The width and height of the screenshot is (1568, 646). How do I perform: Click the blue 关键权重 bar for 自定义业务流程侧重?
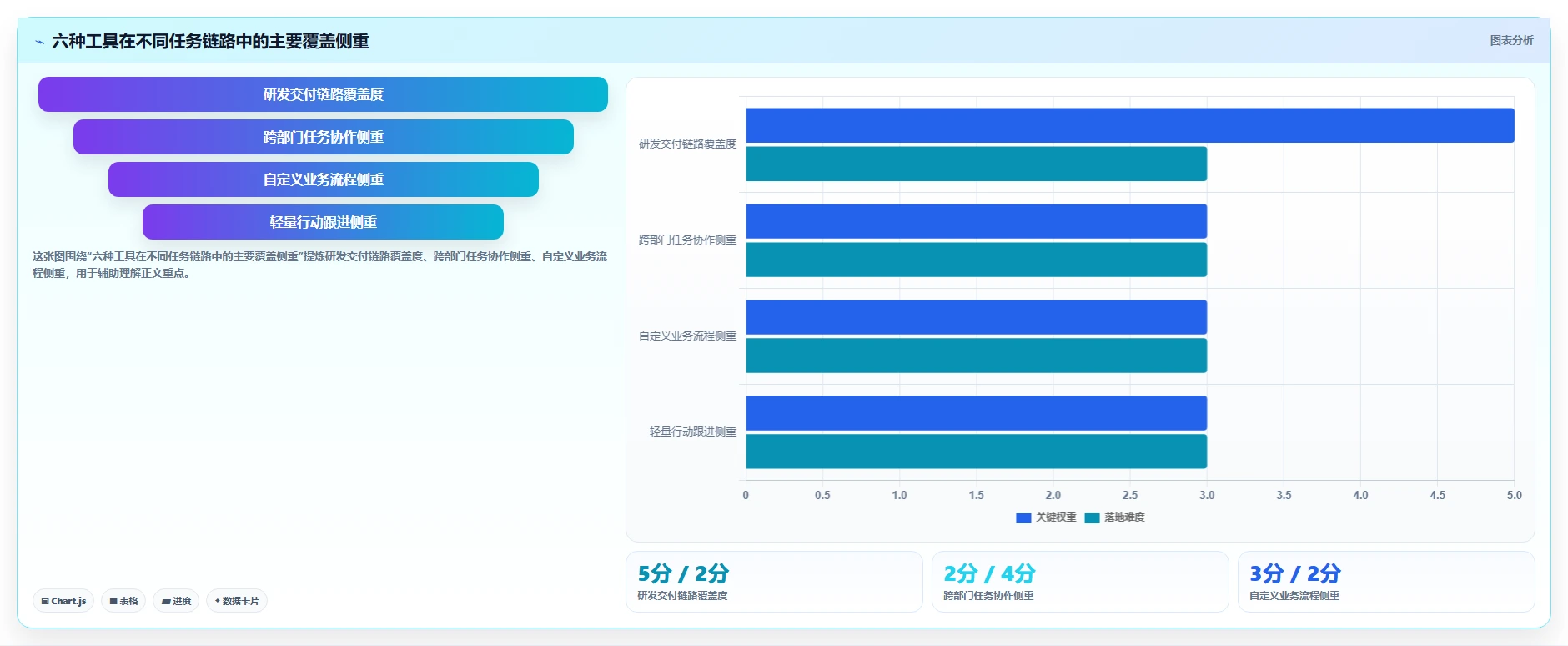click(x=976, y=317)
